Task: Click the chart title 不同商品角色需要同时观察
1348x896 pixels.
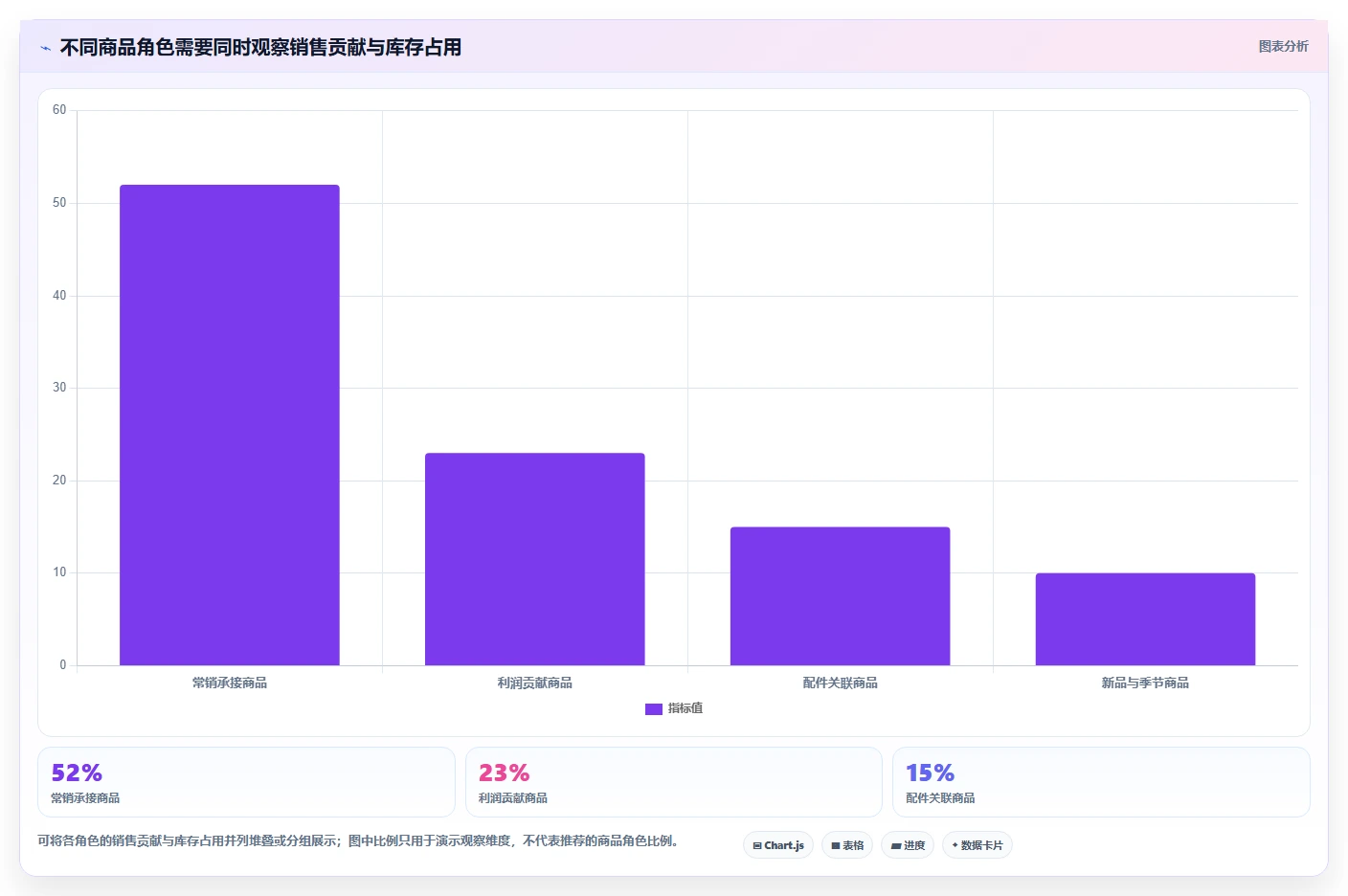Action: (260, 47)
